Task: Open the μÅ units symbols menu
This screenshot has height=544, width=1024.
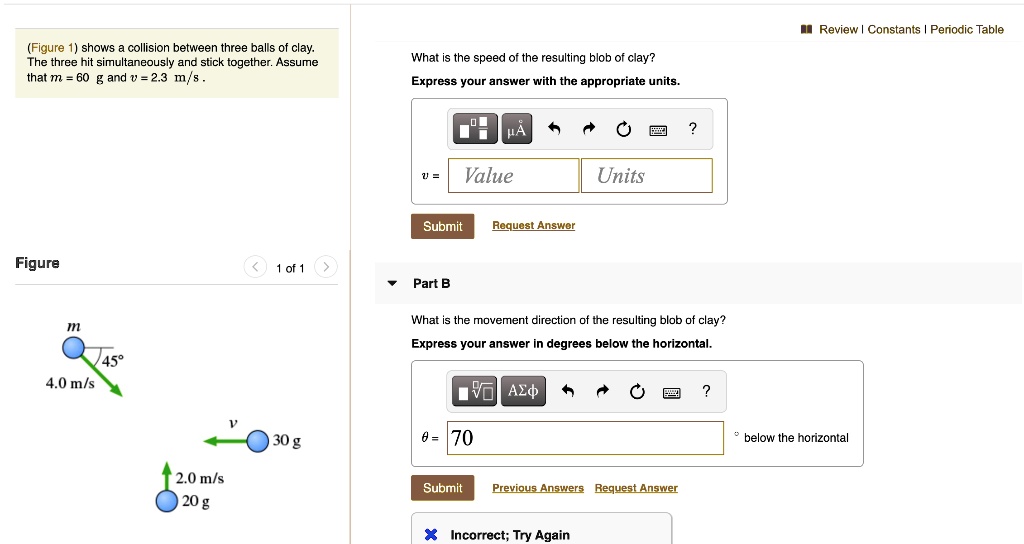Action: coord(516,129)
